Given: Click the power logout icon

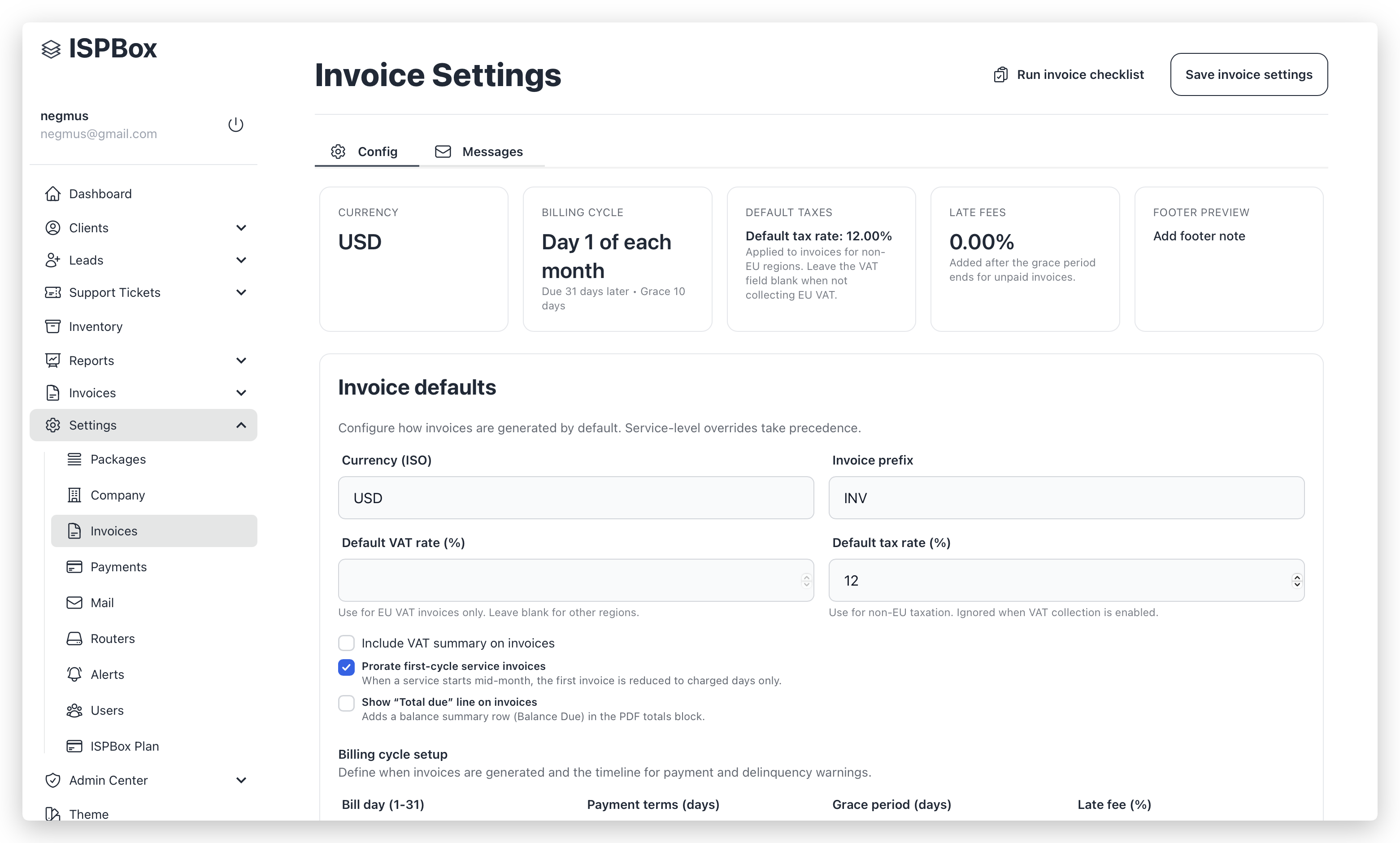Looking at the screenshot, I should pos(236,124).
